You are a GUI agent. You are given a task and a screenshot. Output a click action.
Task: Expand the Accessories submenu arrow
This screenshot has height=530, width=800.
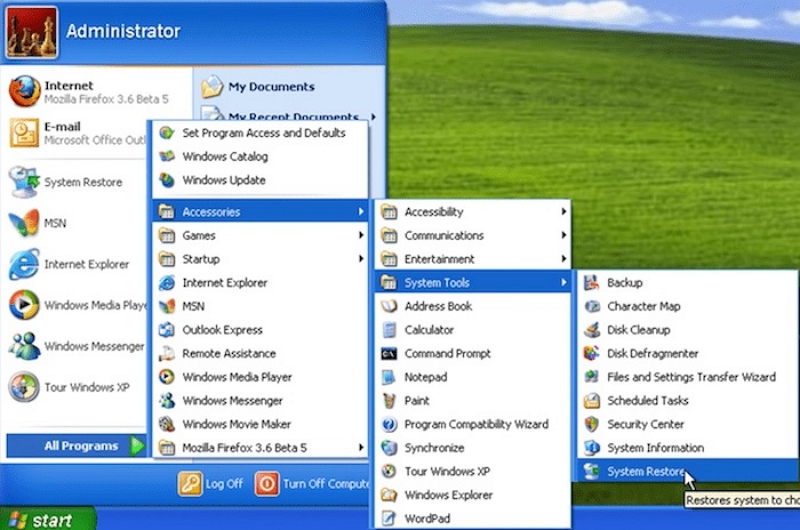(x=361, y=211)
